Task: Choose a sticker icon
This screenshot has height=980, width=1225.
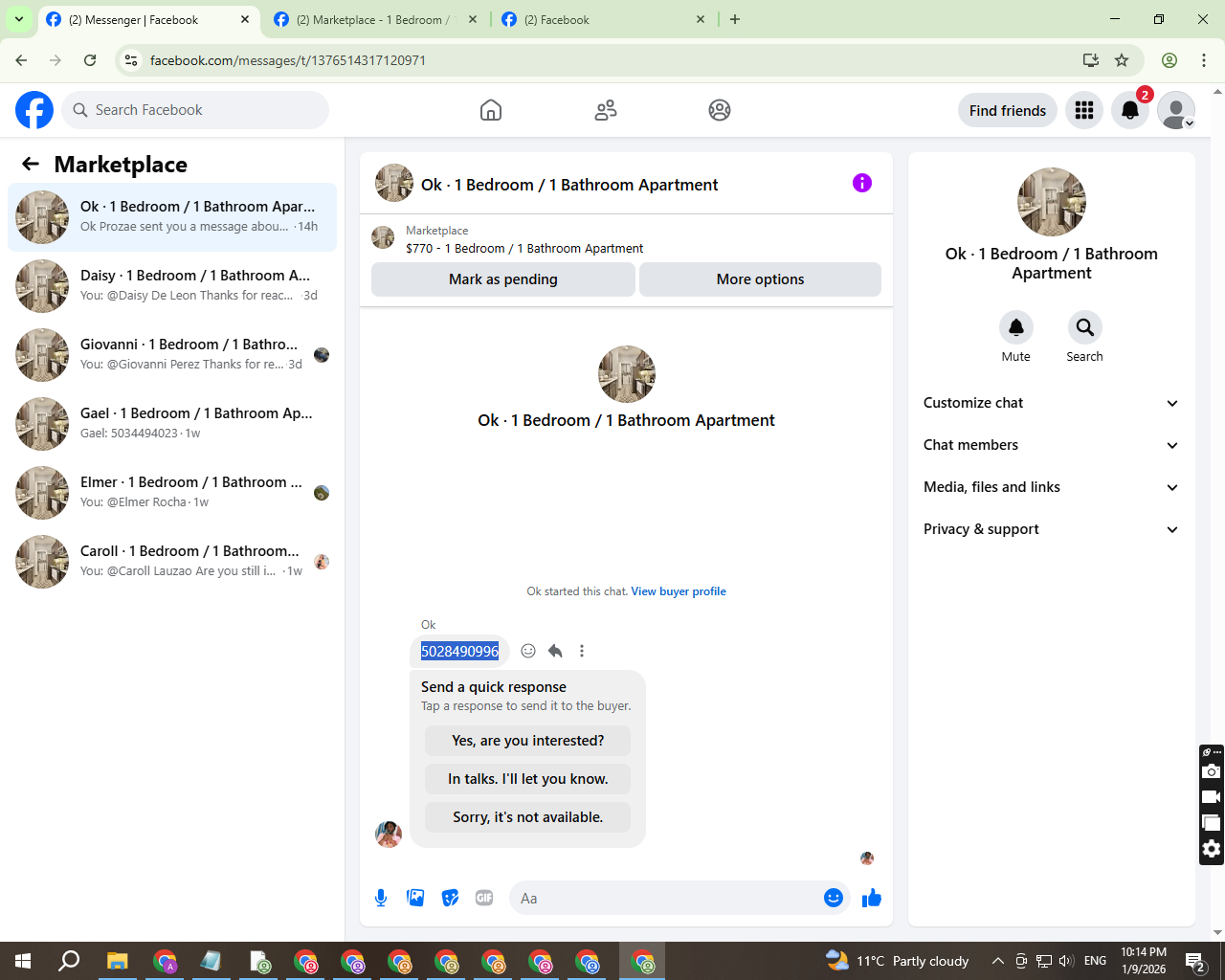Action: (x=450, y=898)
